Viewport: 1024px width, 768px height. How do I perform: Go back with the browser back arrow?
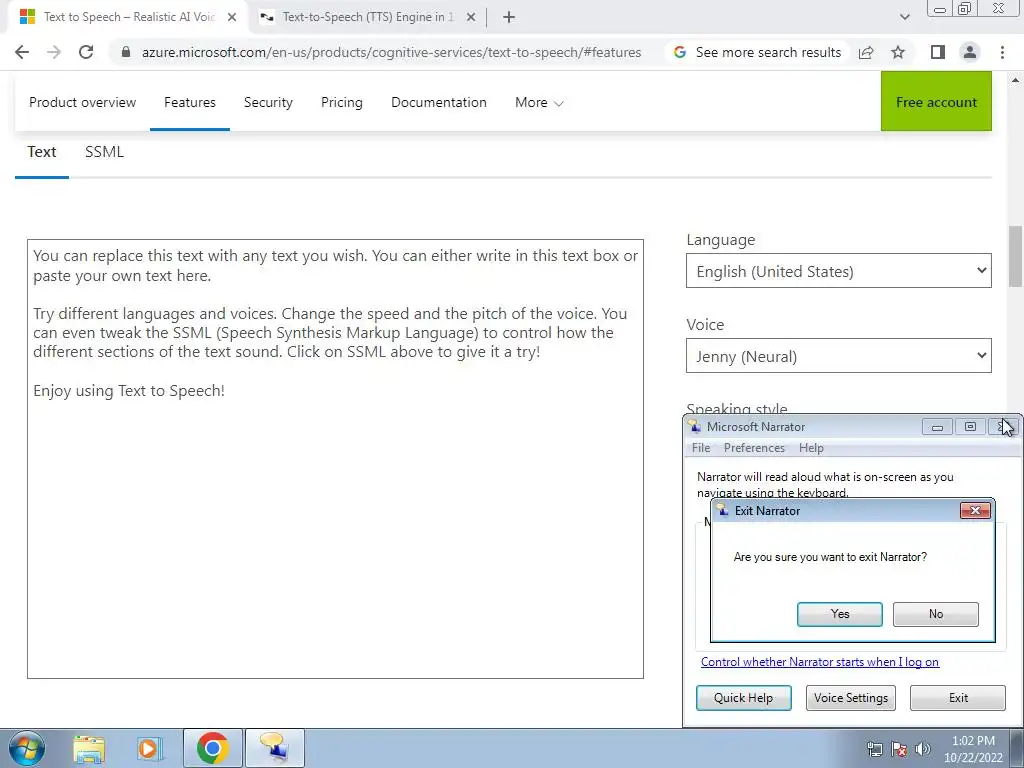point(22,52)
